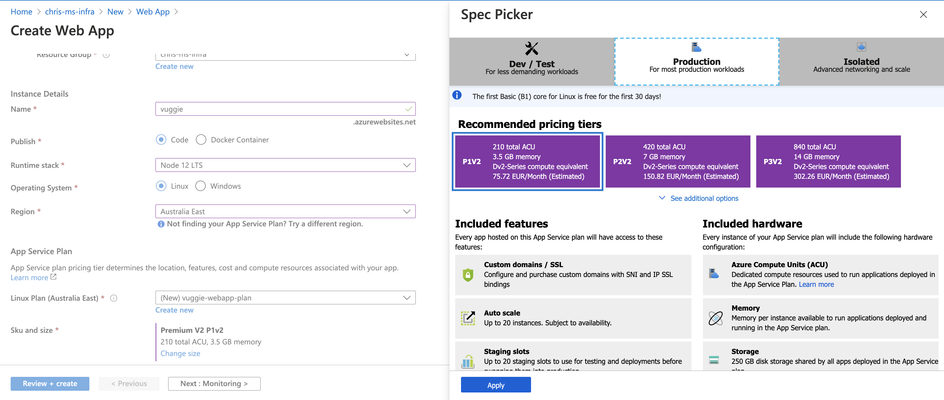Open the Runtime stack dropdown
This screenshot has height=400, width=944.
pos(285,165)
